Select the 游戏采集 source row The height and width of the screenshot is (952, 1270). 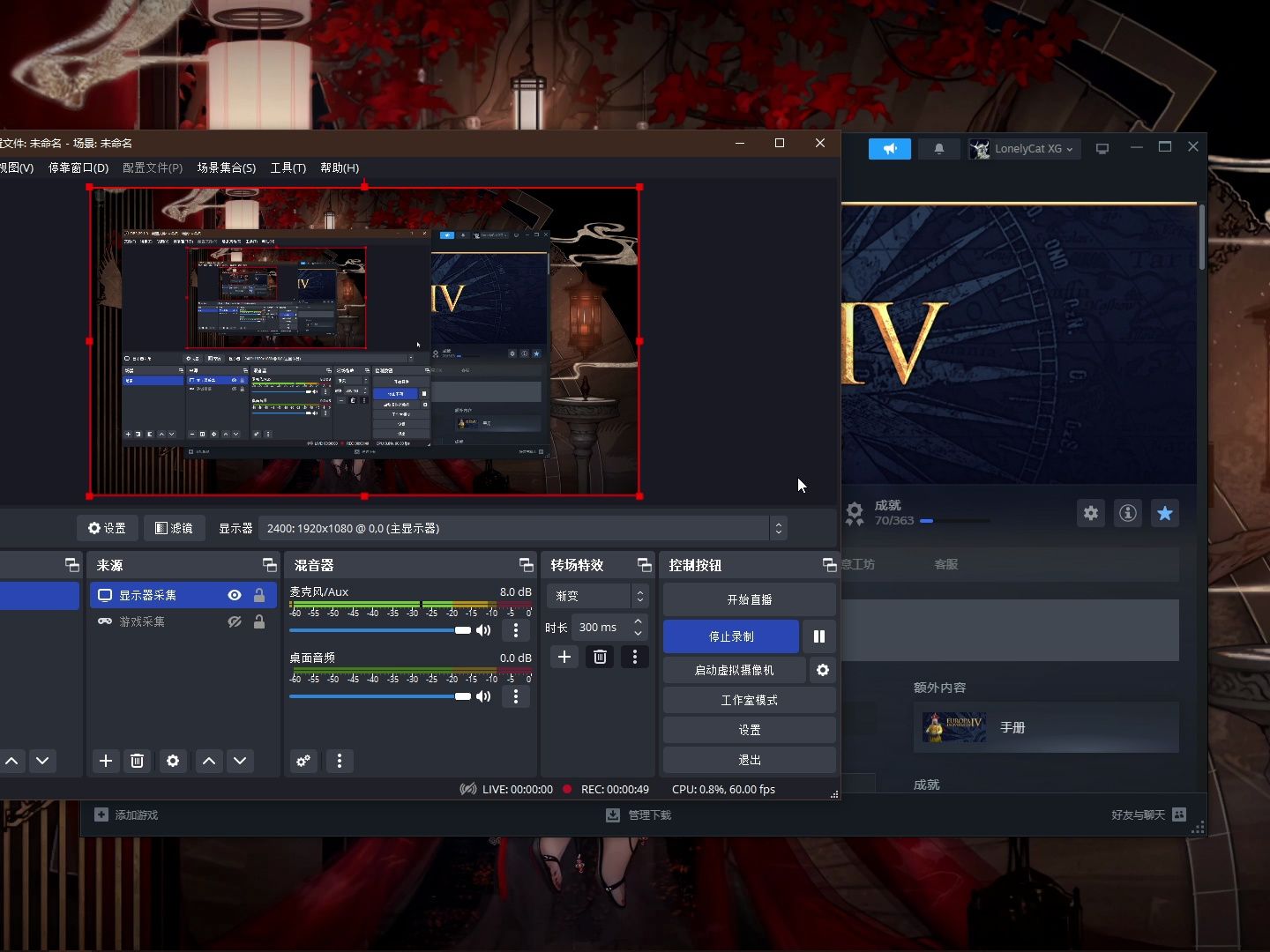183,621
